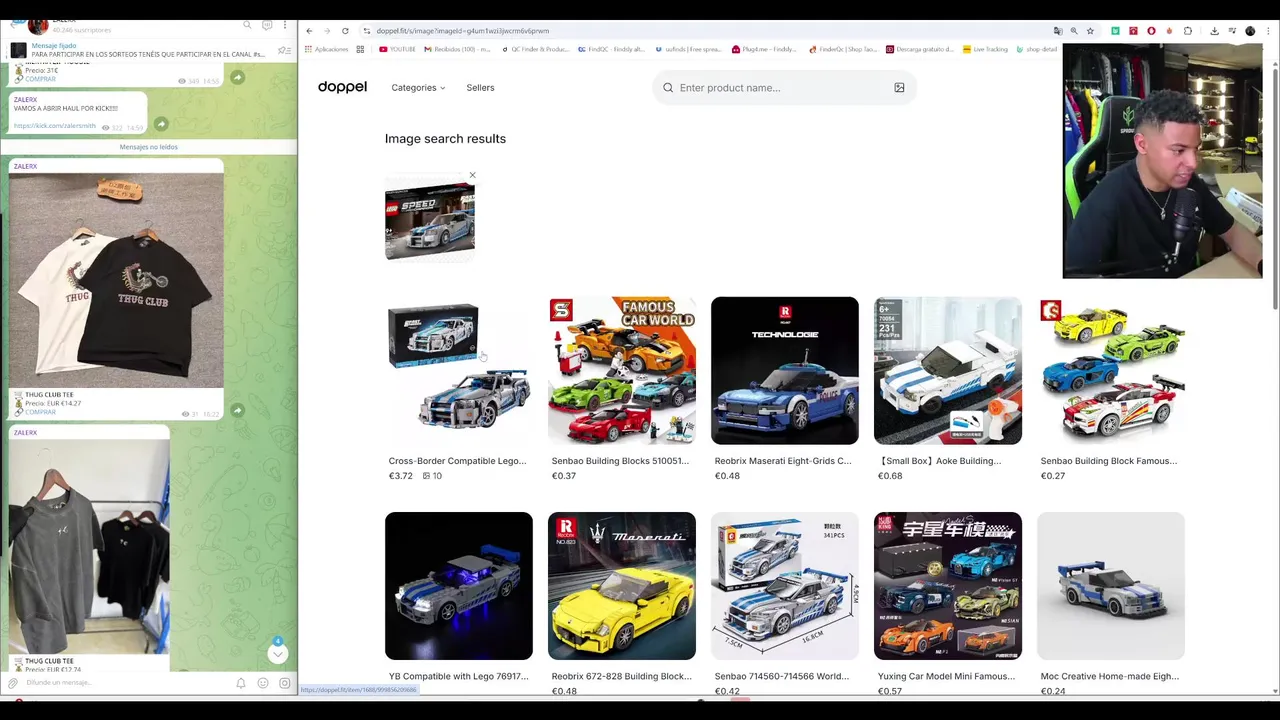Click the Telegram camera record icon beside the emoji button

(285, 683)
